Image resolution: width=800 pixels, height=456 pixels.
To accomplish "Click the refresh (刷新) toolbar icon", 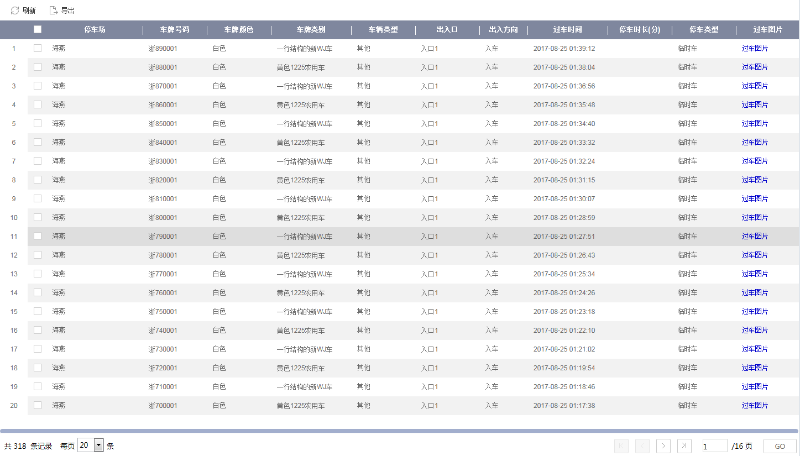I will tap(13, 9).
